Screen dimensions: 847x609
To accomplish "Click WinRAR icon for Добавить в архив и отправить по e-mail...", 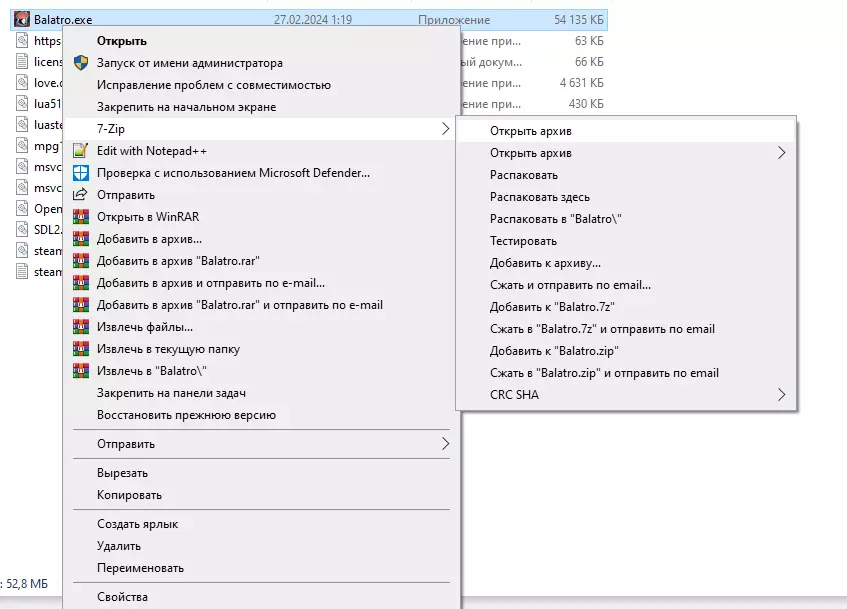I will 80,283.
